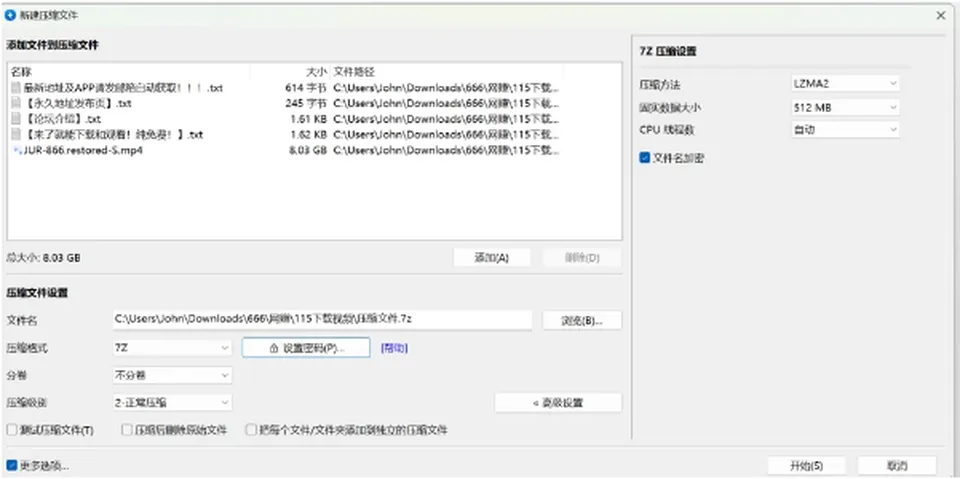Click the 添加(A) button
The height and width of the screenshot is (479, 960).
[492, 258]
